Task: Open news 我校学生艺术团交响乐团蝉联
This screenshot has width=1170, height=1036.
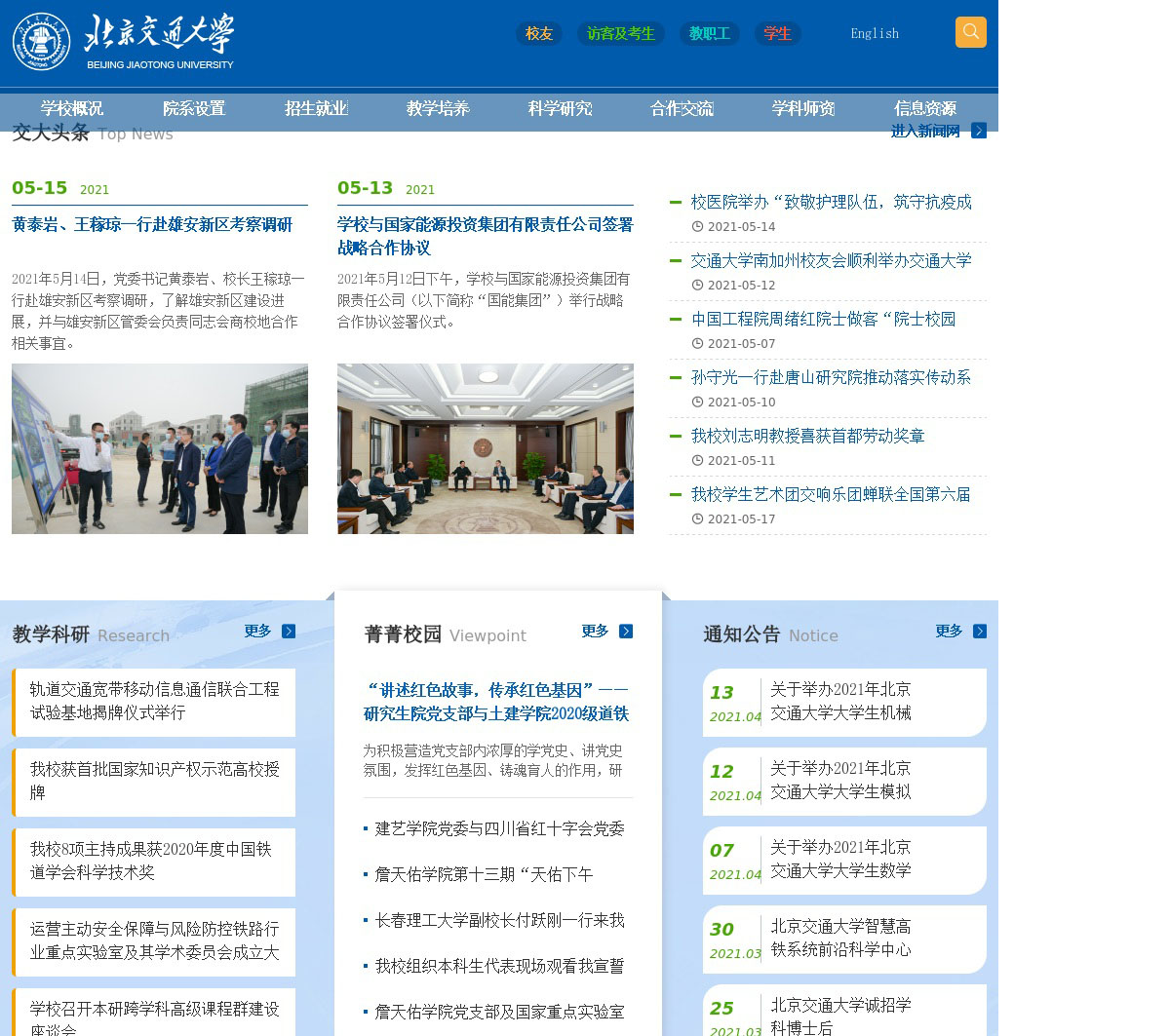Action: tap(832, 495)
